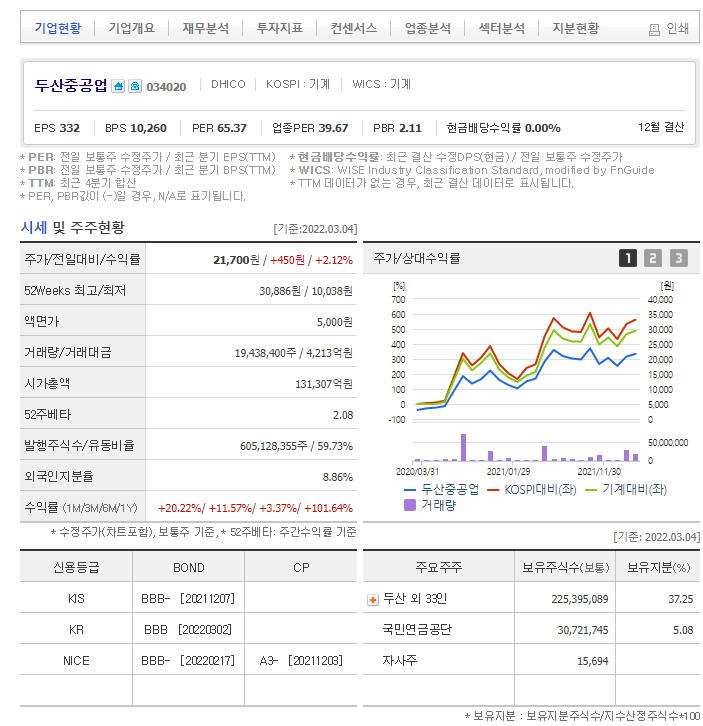
Task: Switch to chart view 2
Action: point(653,258)
